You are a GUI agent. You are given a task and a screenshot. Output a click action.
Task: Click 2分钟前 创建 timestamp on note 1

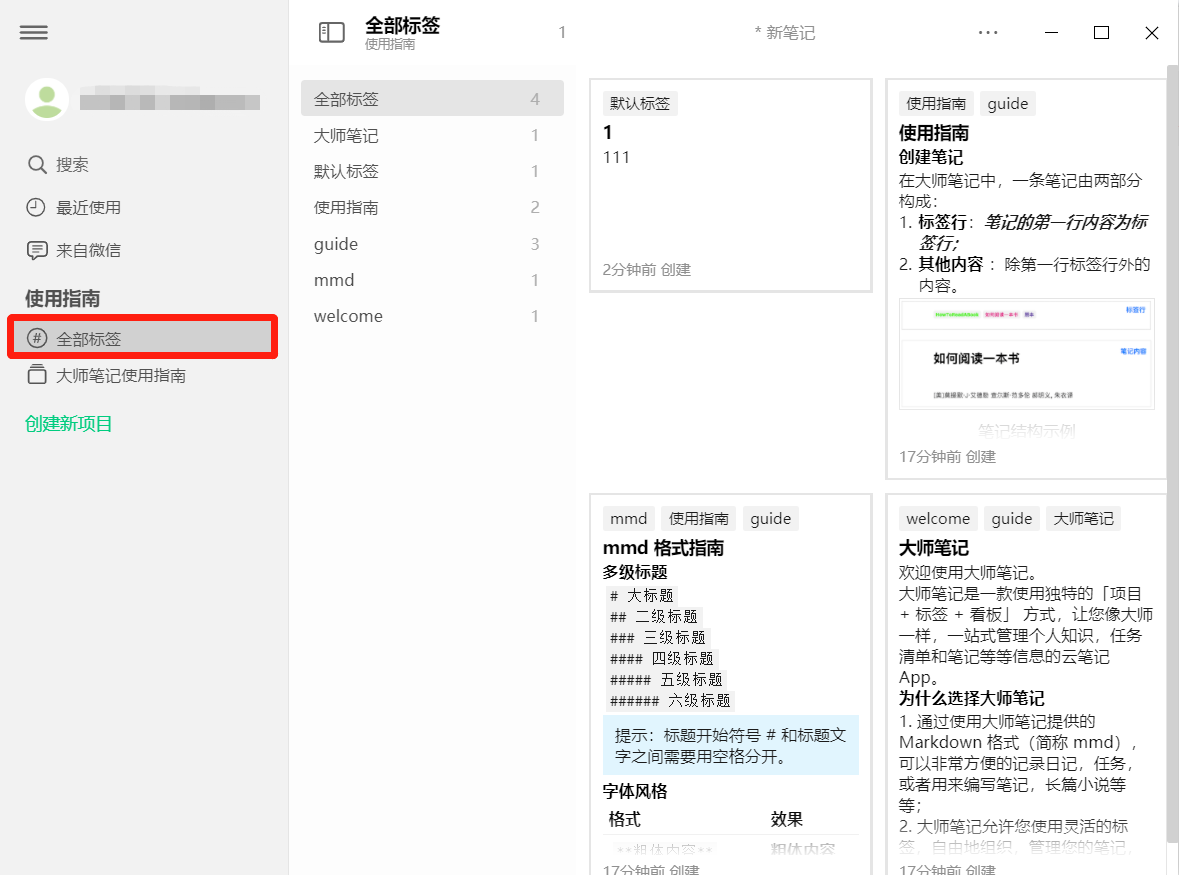tap(647, 270)
